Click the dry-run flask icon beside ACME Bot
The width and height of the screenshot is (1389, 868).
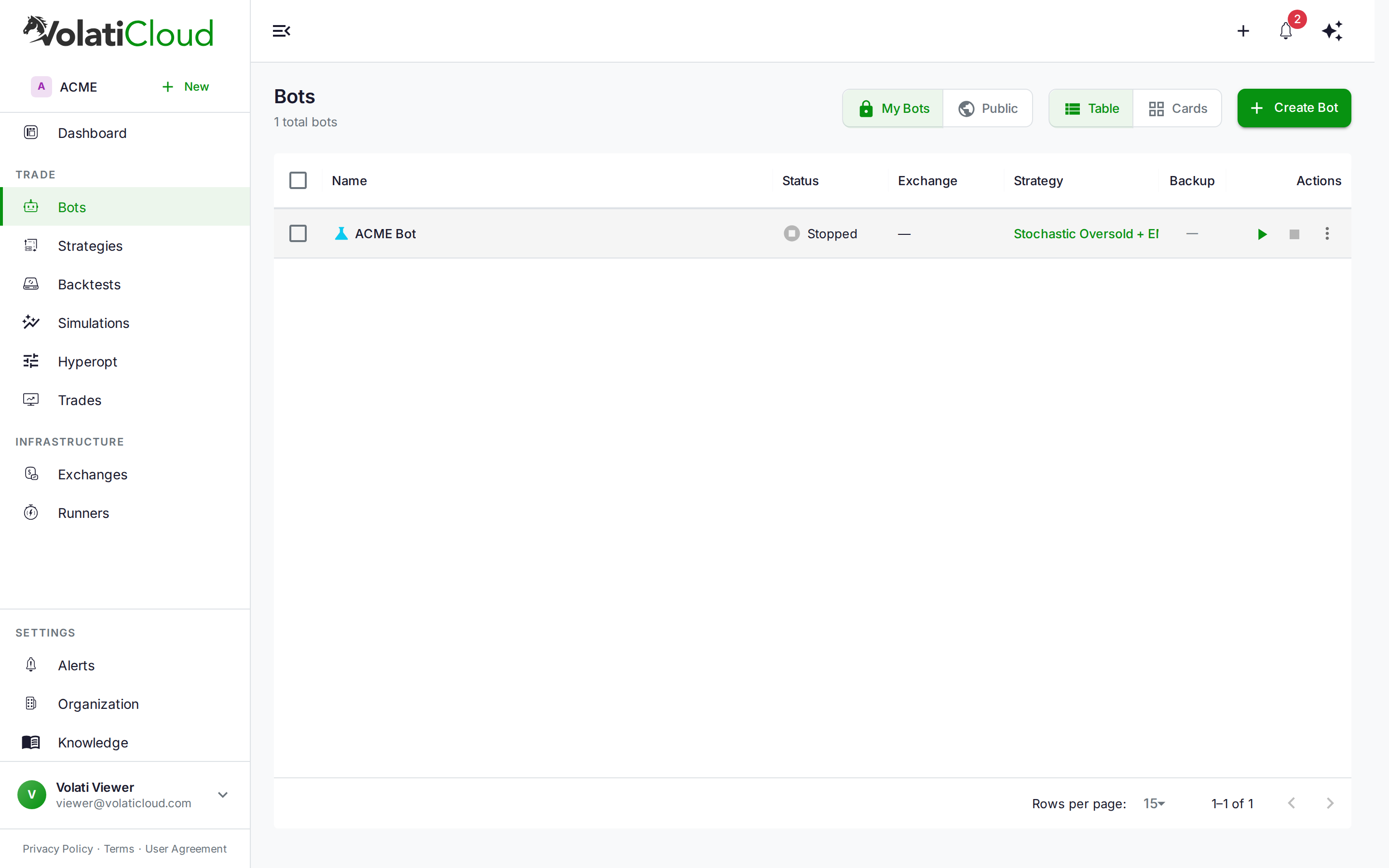[x=341, y=233]
